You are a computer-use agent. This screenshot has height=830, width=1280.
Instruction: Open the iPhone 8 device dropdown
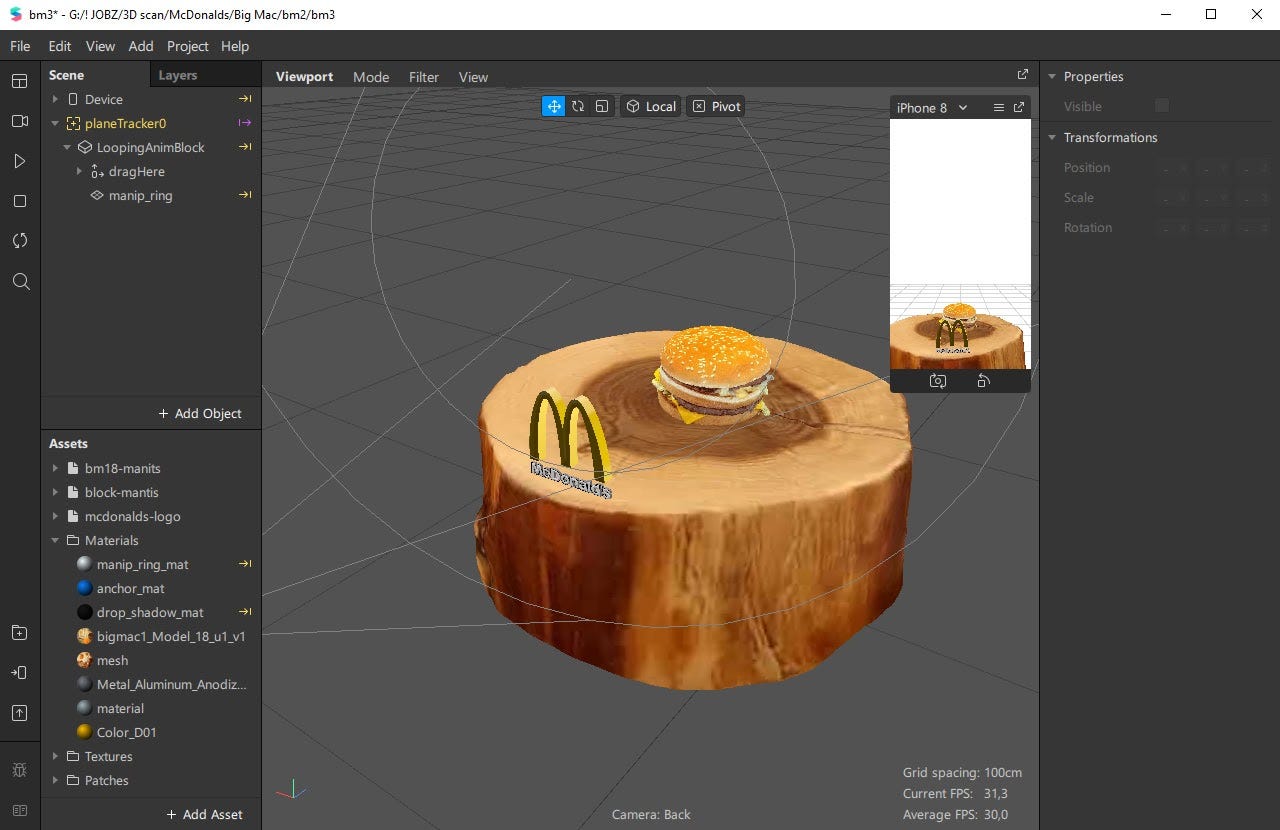click(x=932, y=108)
